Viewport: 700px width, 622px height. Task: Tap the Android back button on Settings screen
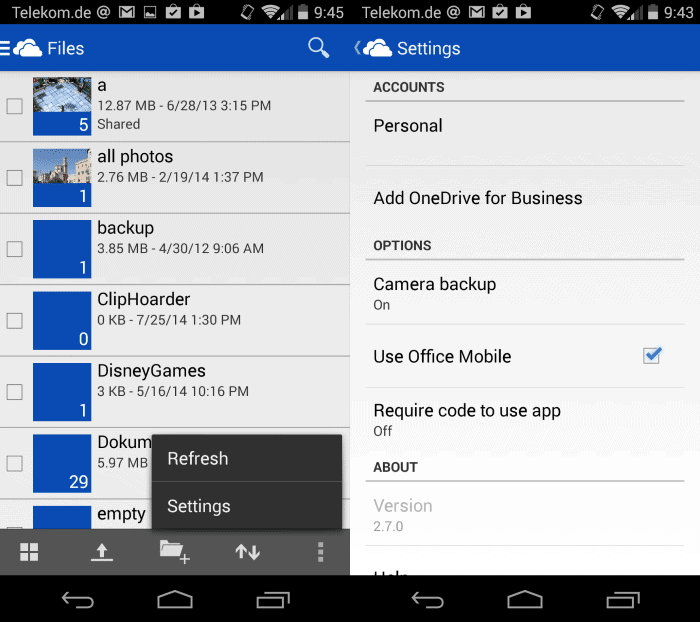click(428, 600)
